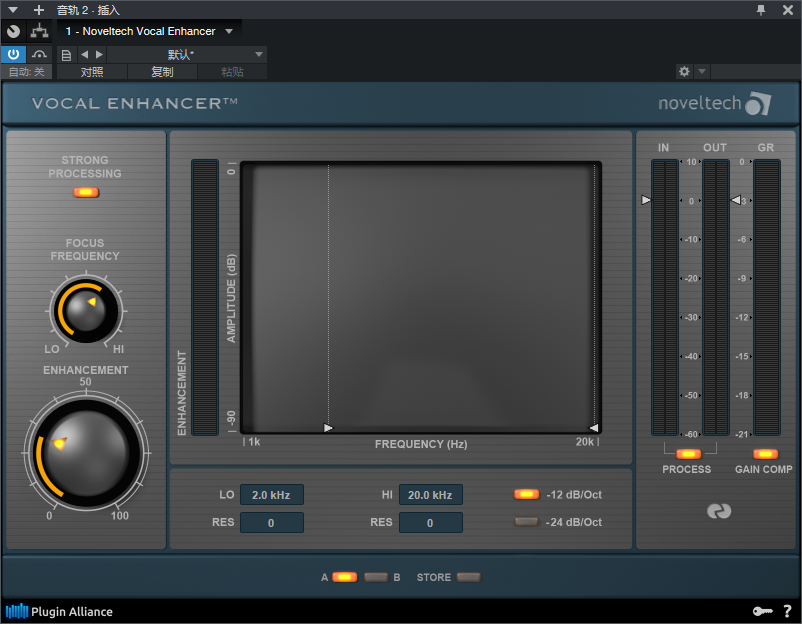Image resolution: width=802 pixels, height=624 pixels.
Task: Click the LO RES value field
Action: 272,523
